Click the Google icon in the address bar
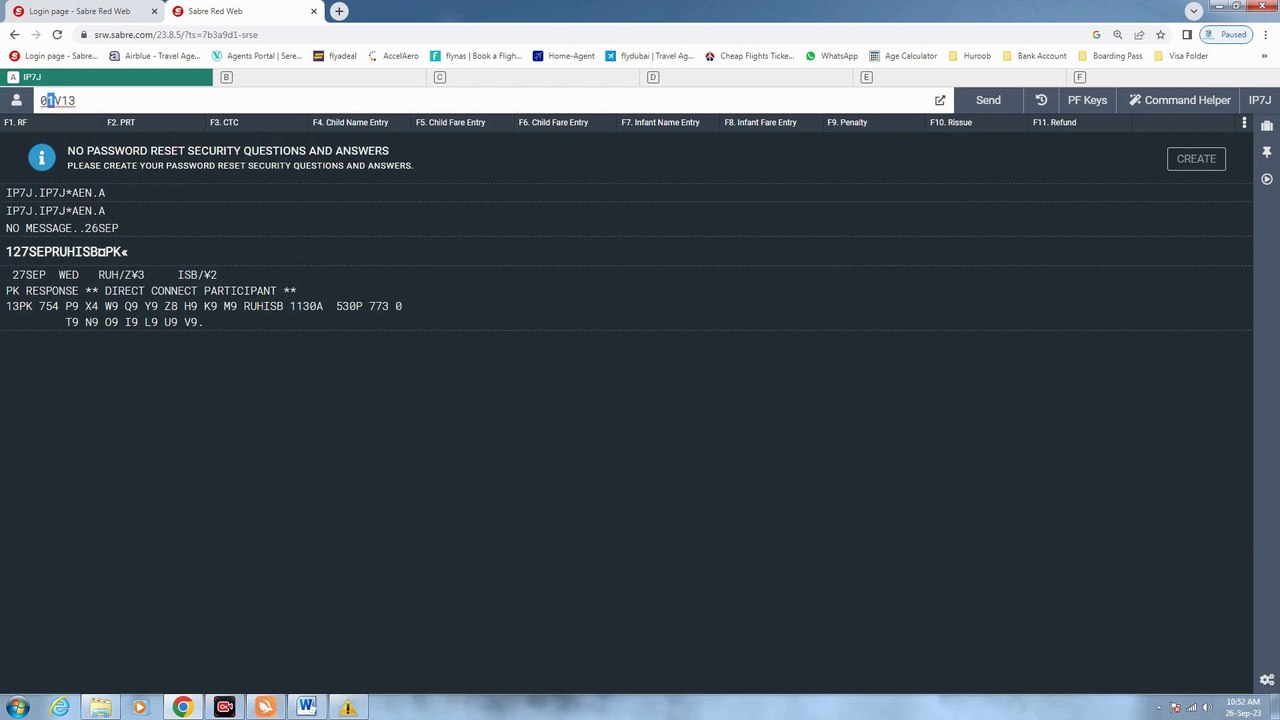 1096,35
